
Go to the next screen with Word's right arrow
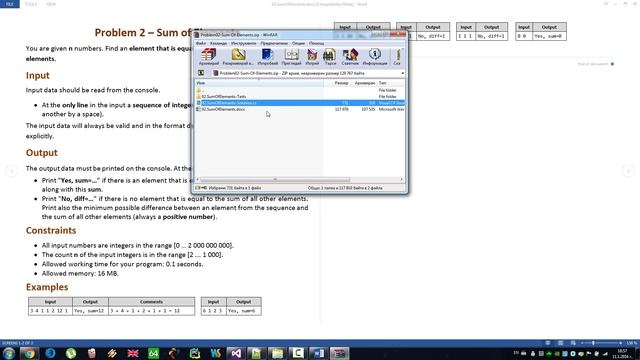[x=628, y=171]
